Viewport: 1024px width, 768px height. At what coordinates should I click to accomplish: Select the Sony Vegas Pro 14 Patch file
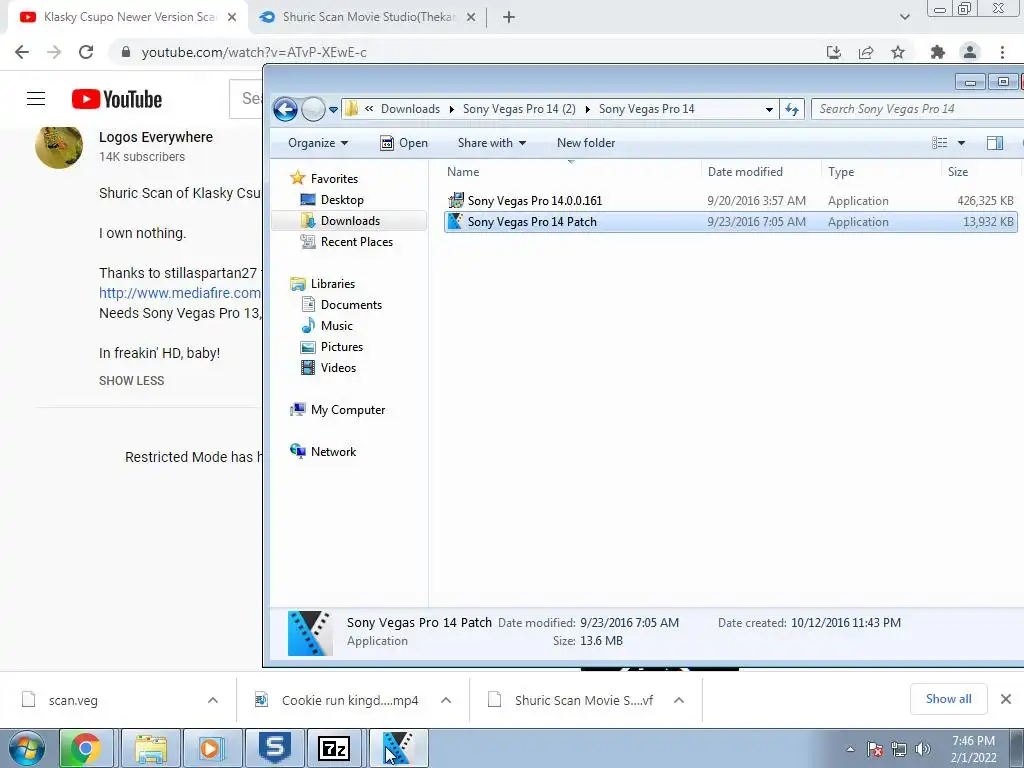tap(730, 221)
